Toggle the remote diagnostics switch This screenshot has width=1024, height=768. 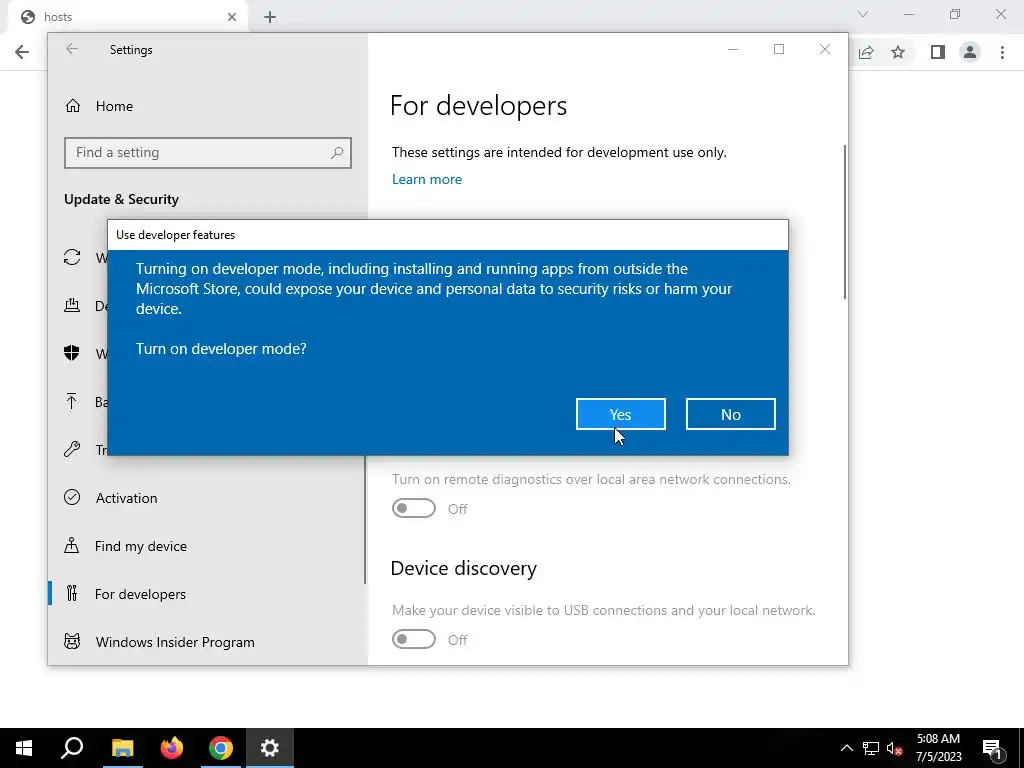413,508
